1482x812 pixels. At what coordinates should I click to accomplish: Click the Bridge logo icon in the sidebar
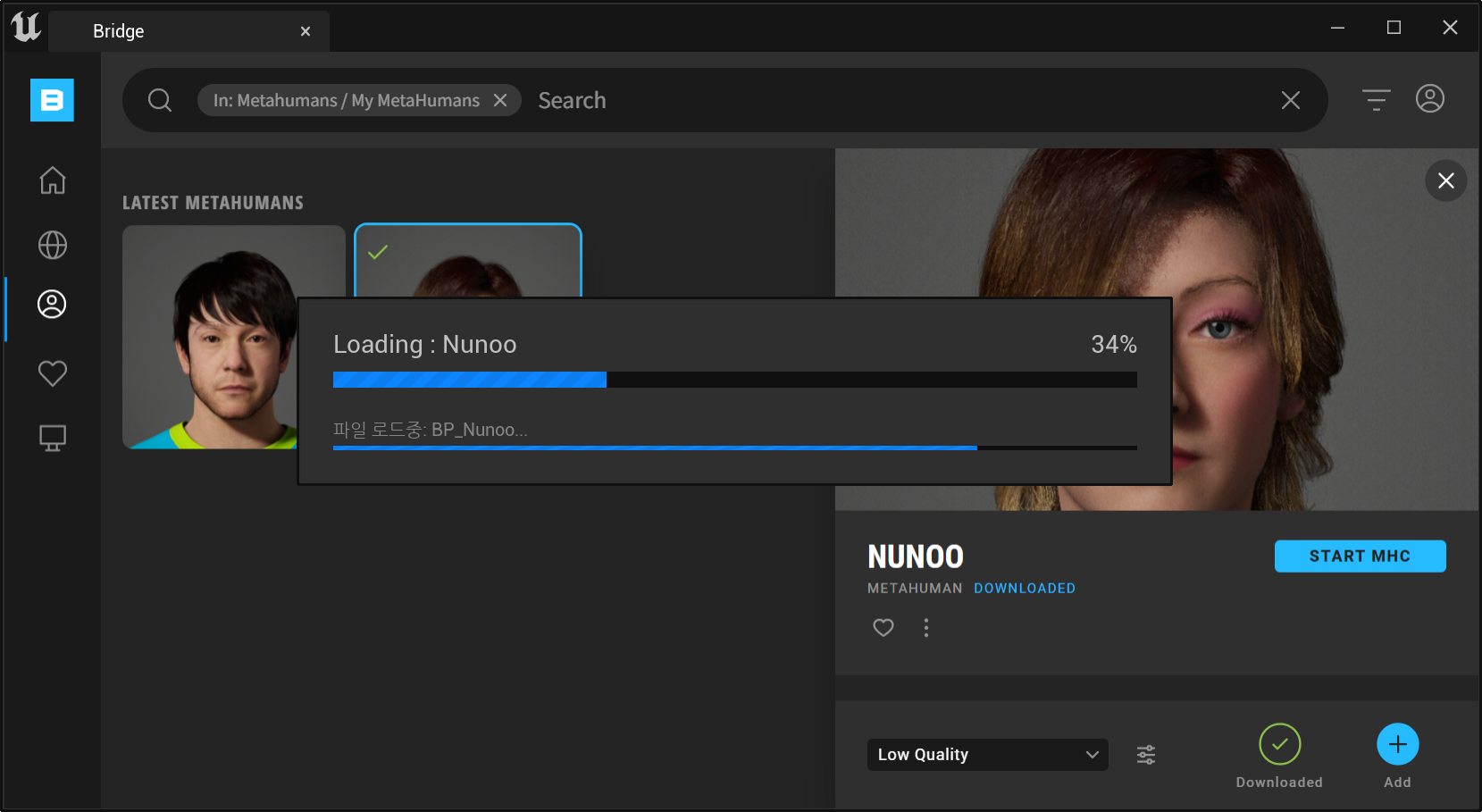click(52, 100)
